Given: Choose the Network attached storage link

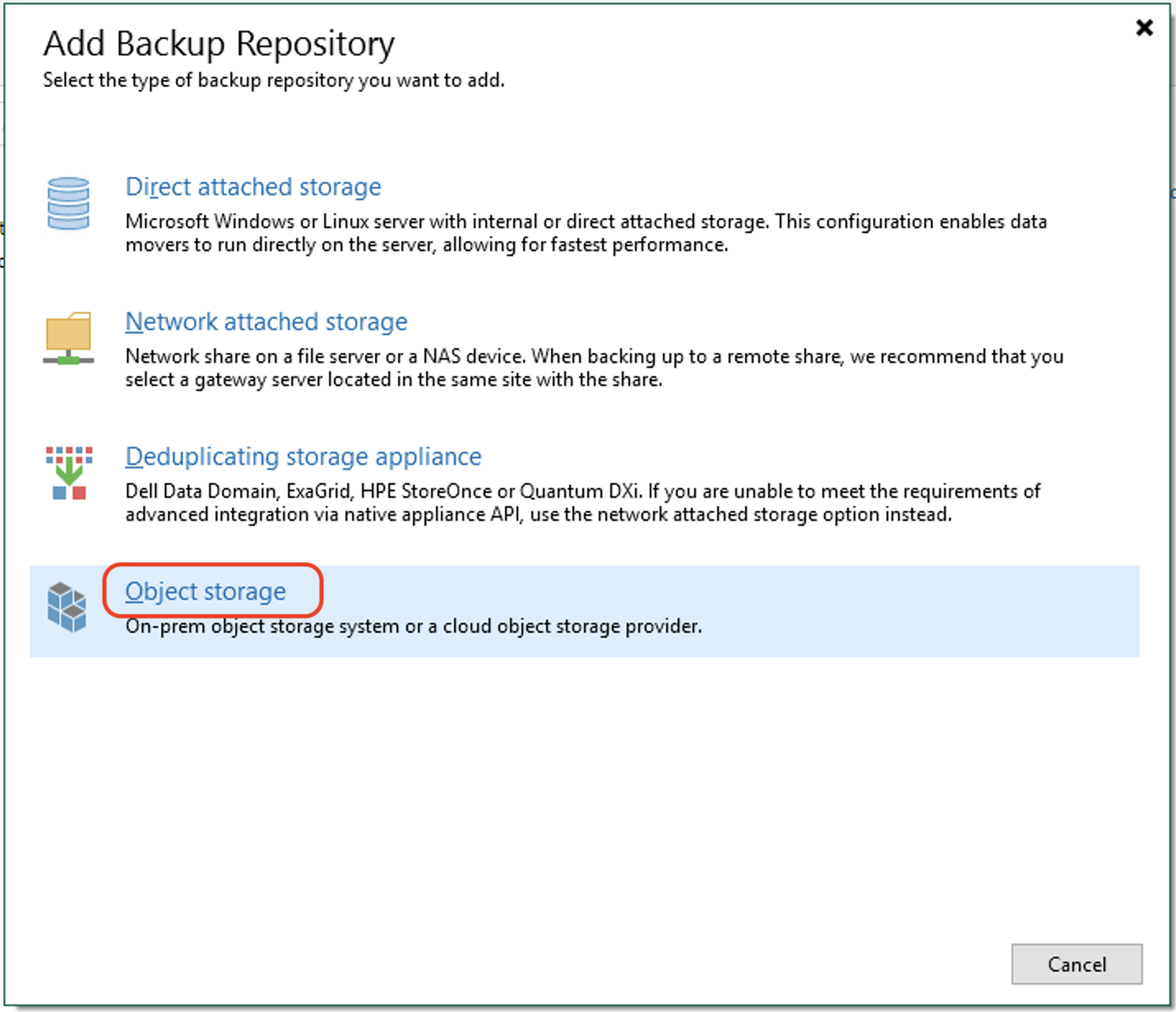Looking at the screenshot, I should (266, 322).
